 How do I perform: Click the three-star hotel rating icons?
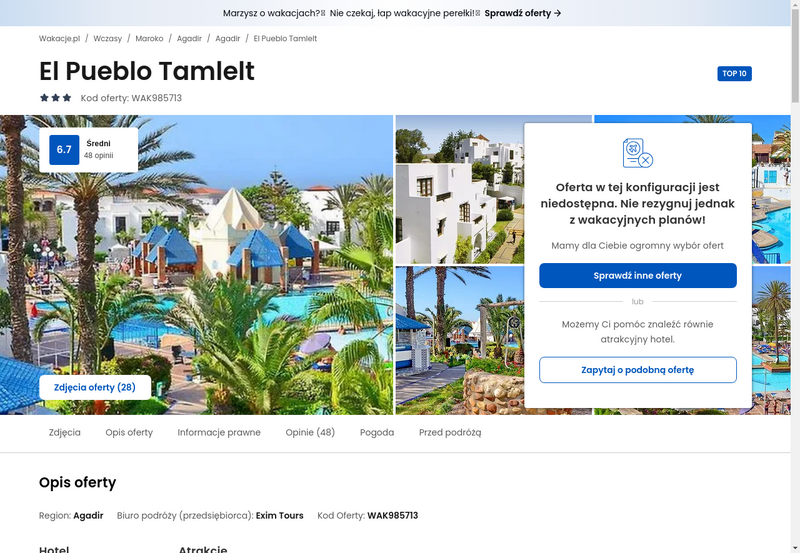tap(56, 97)
